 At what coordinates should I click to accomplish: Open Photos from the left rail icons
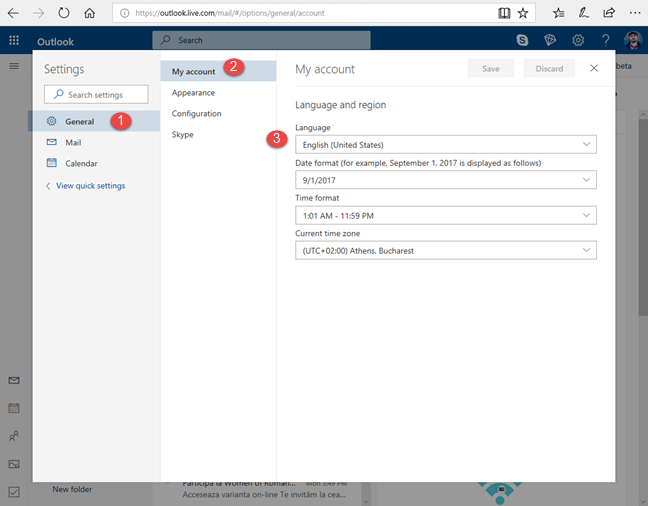tap(14, 464)
